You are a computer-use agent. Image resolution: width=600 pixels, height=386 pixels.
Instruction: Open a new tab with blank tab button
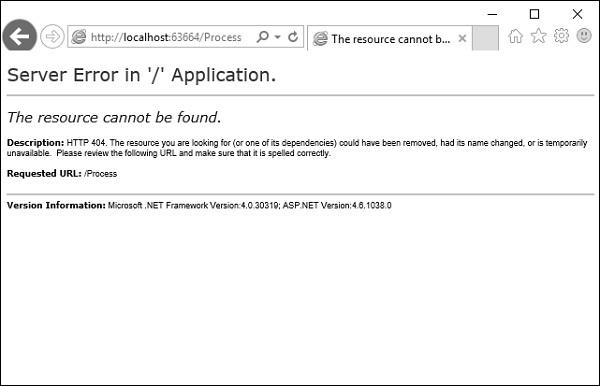click(485, 38)
